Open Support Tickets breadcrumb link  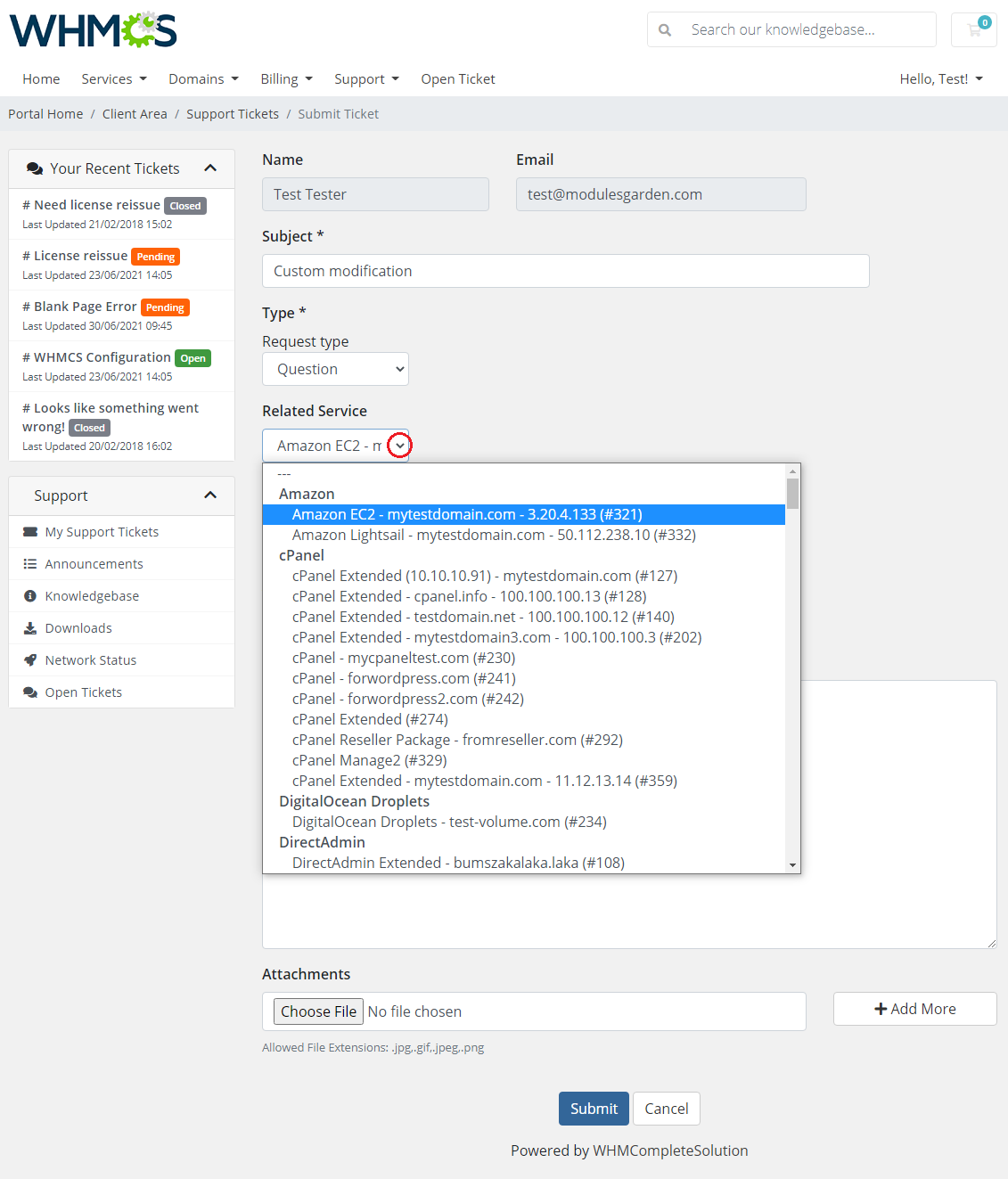click(x=233, y=114)
